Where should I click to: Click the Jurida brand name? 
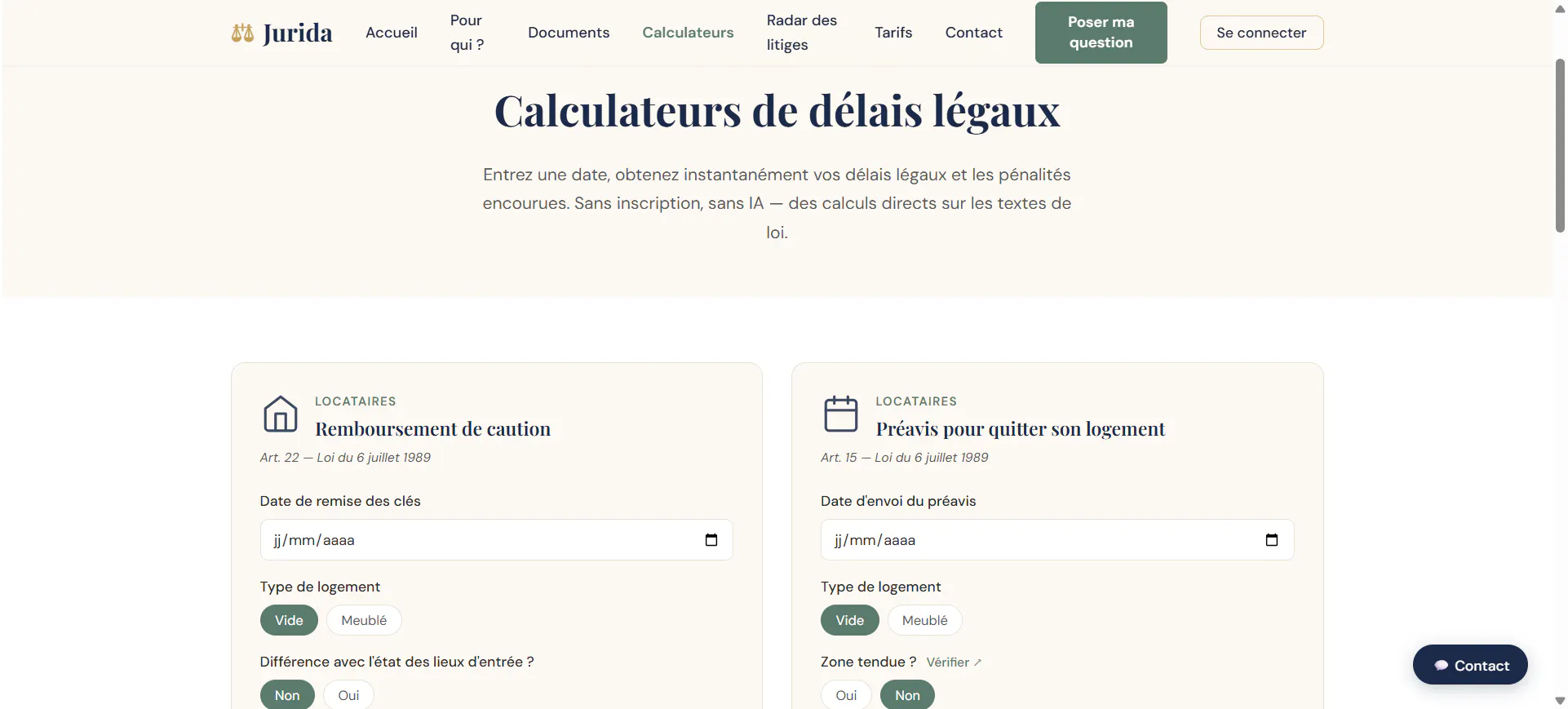coord(298,33)
